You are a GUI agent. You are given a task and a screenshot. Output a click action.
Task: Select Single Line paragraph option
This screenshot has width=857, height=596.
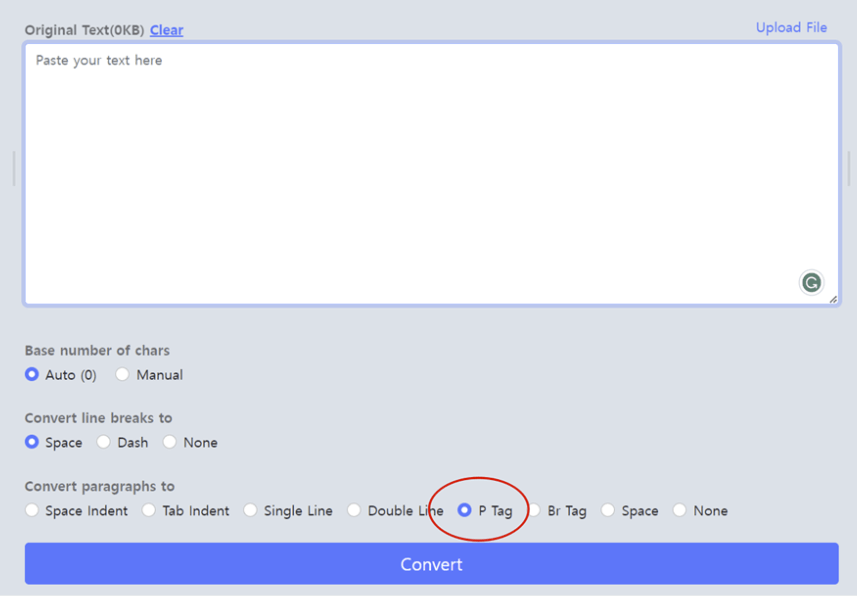[x=250, y=510]
